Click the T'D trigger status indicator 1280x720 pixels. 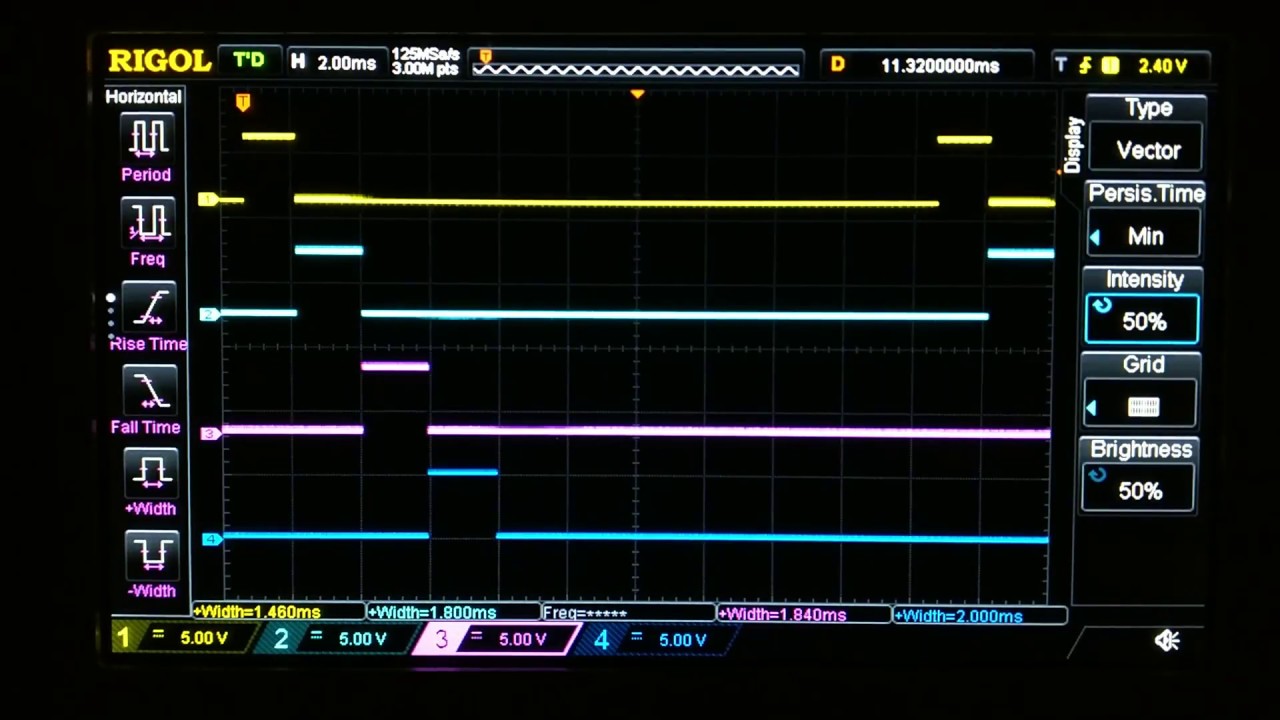[249, 62]
